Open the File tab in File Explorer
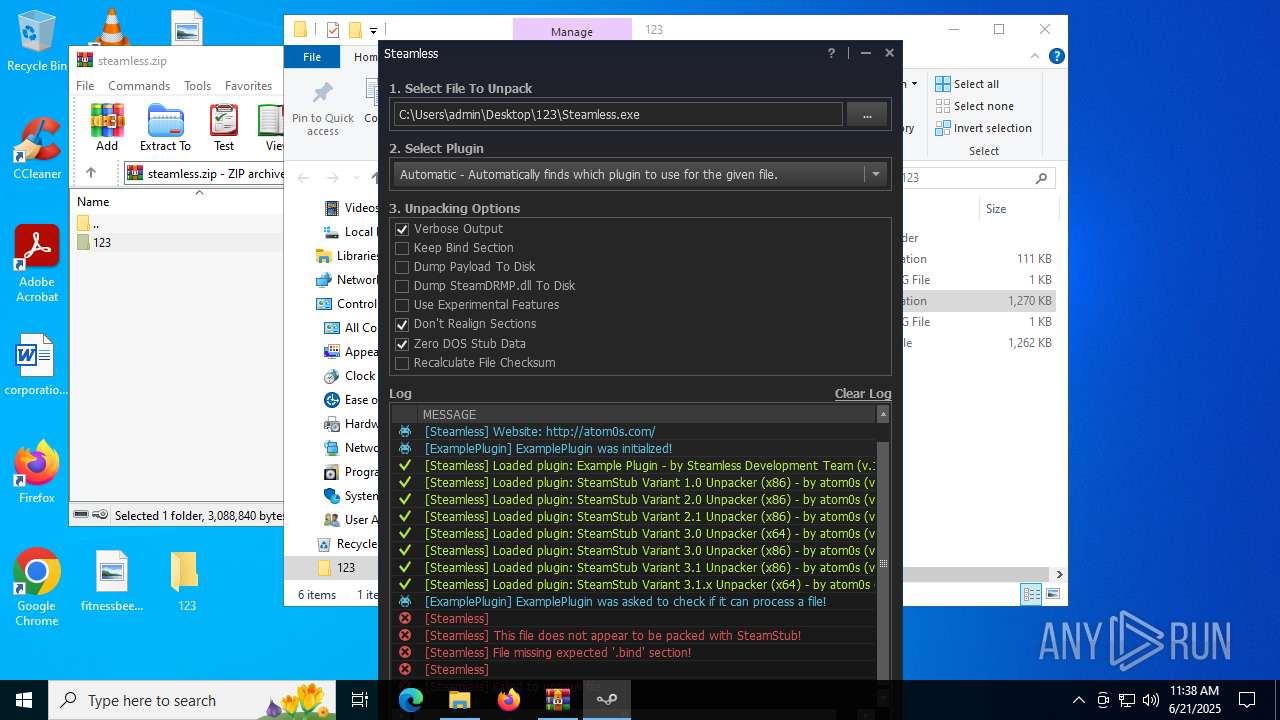 [x=312, y=57]
